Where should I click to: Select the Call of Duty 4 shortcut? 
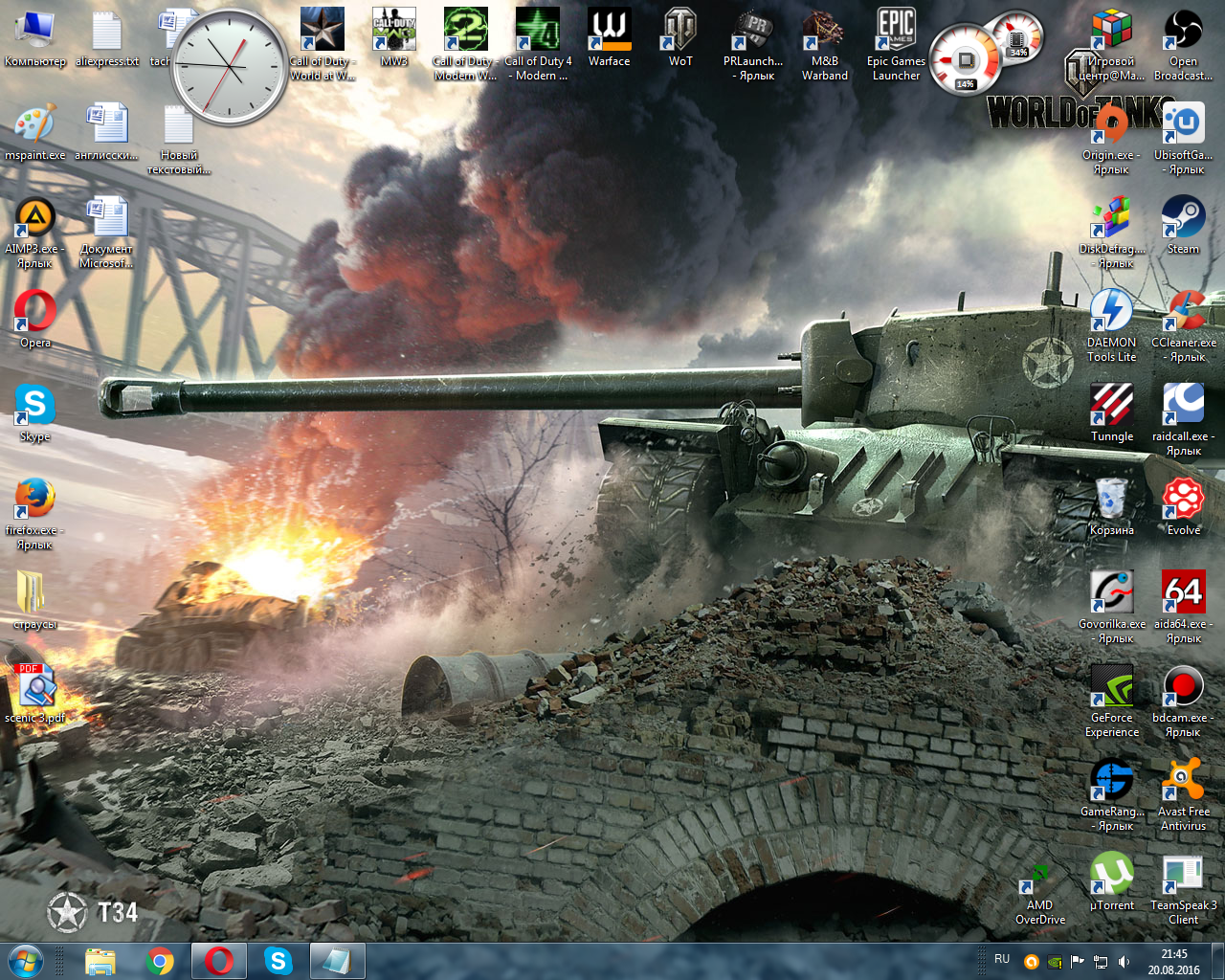click(538, 44)
